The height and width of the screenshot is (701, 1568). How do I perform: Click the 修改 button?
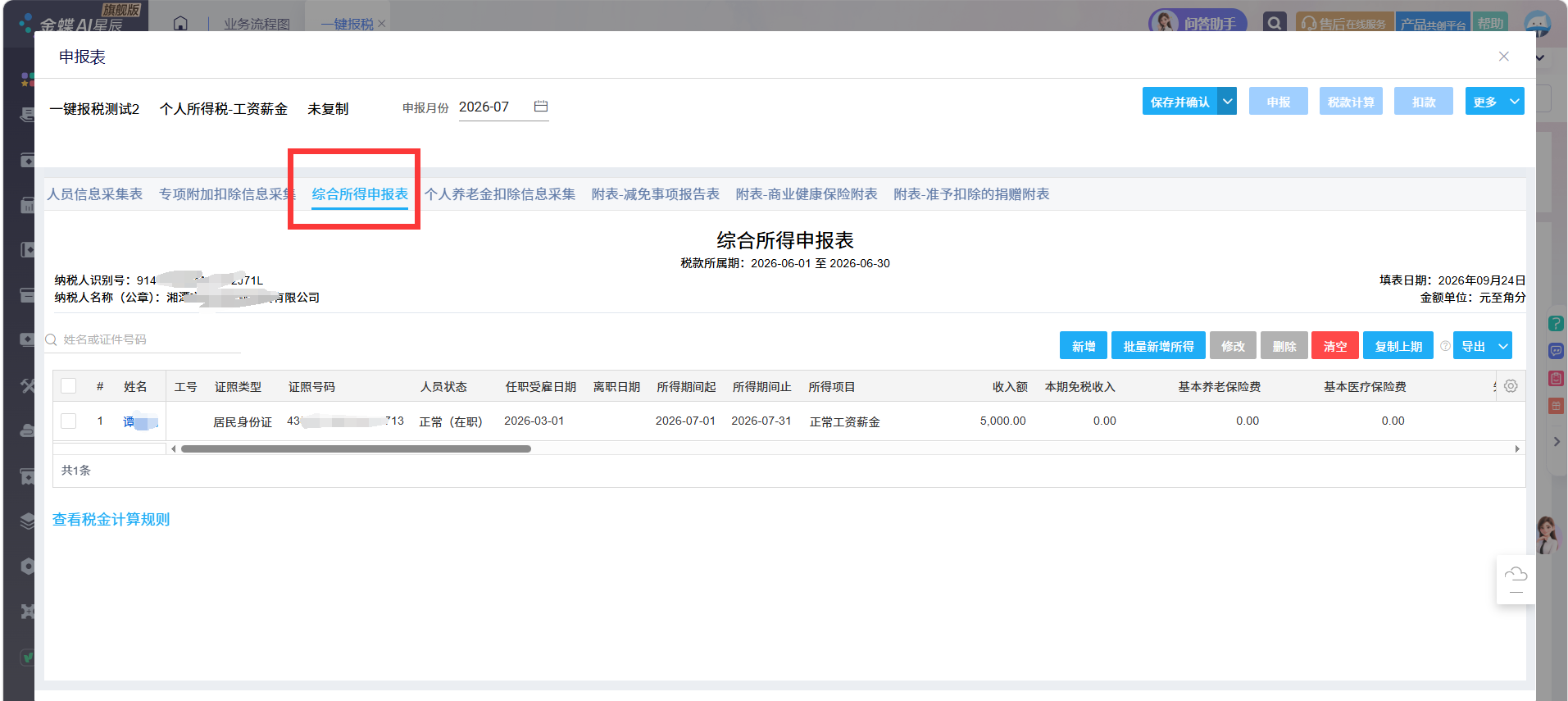[x=1233, y=346]
